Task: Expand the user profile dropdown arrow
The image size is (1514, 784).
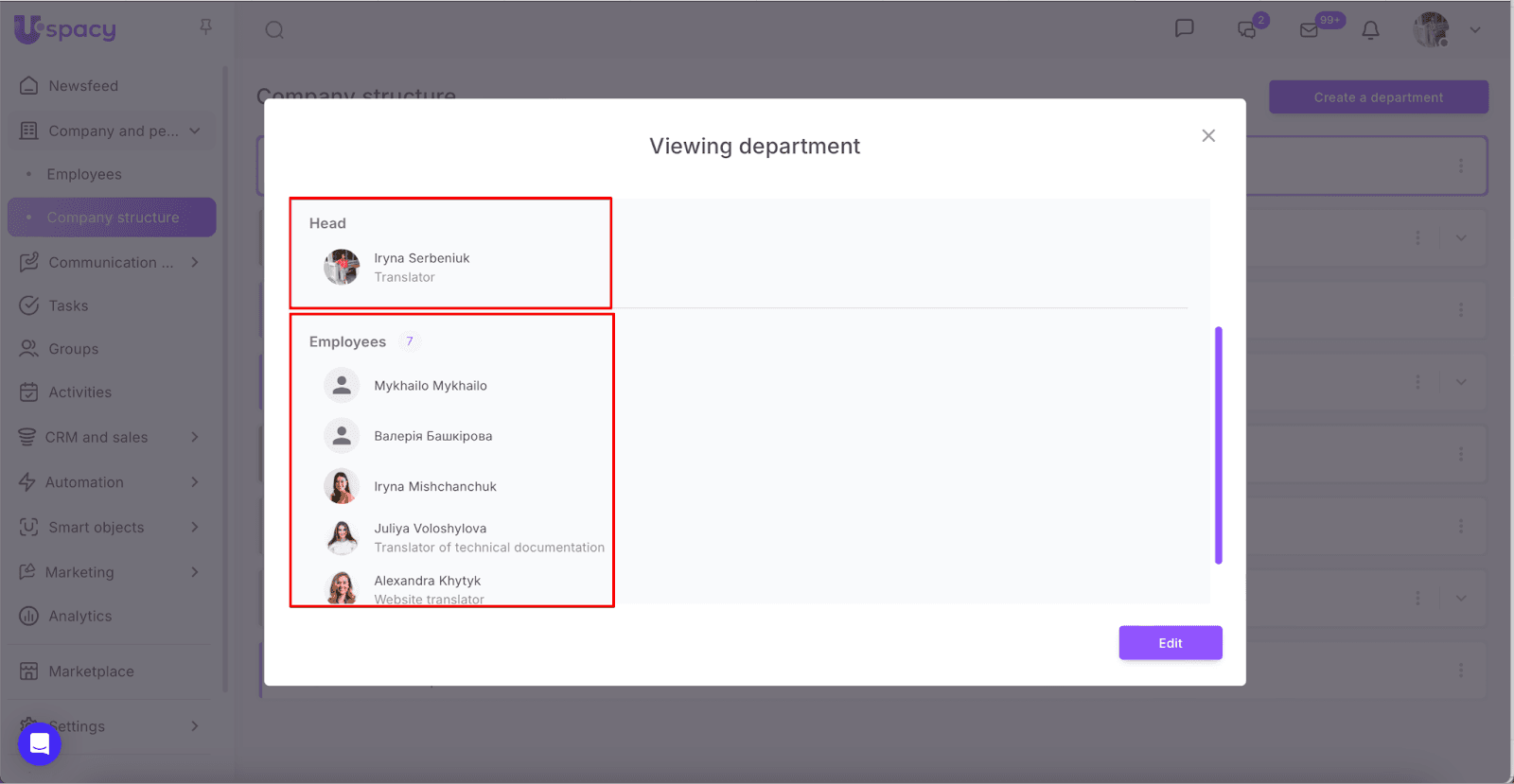Action: click(1474, 30)
